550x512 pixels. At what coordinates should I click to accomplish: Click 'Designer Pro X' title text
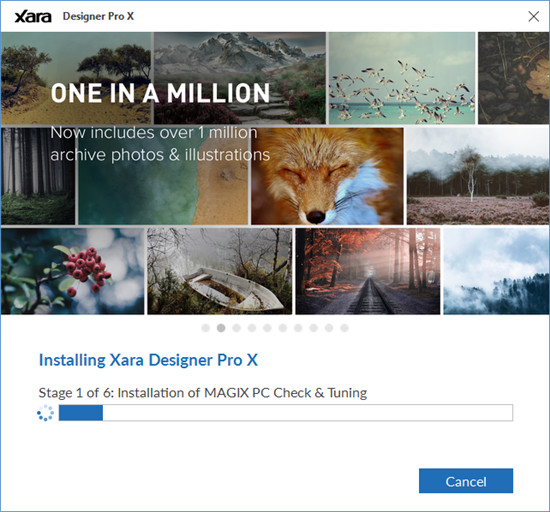98,16
